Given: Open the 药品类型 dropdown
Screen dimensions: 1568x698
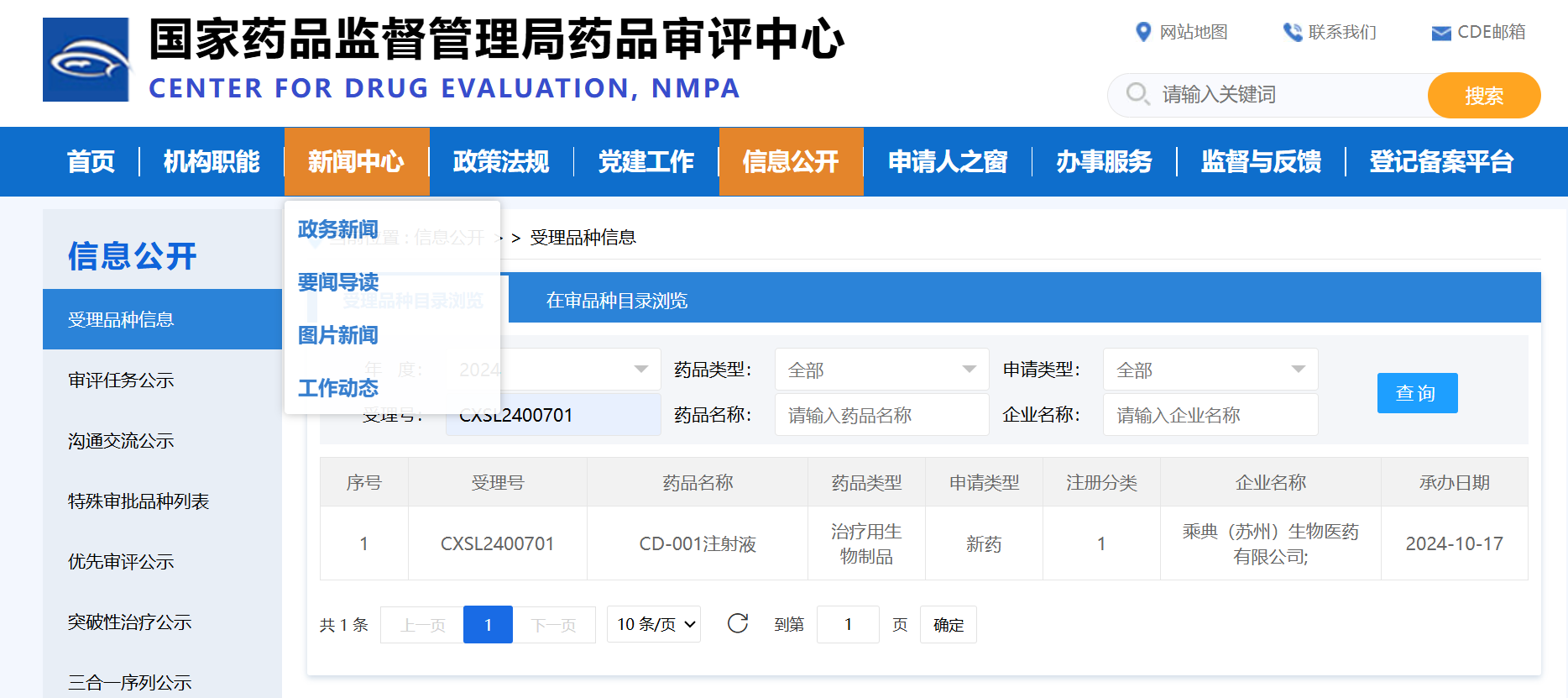Looking at the screenshot, I should (x=881, y=370).
